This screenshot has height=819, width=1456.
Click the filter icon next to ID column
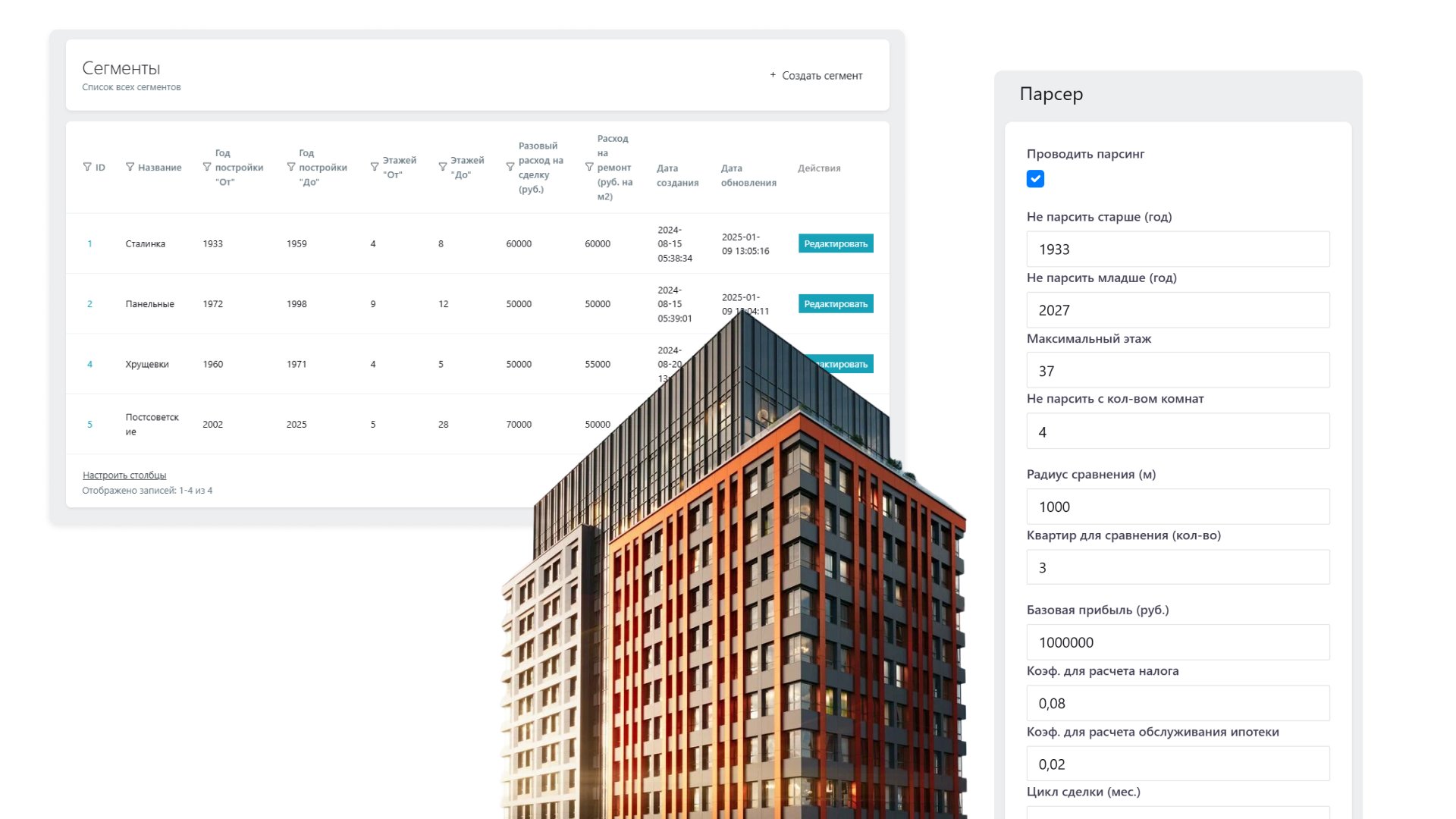[87, 167]
